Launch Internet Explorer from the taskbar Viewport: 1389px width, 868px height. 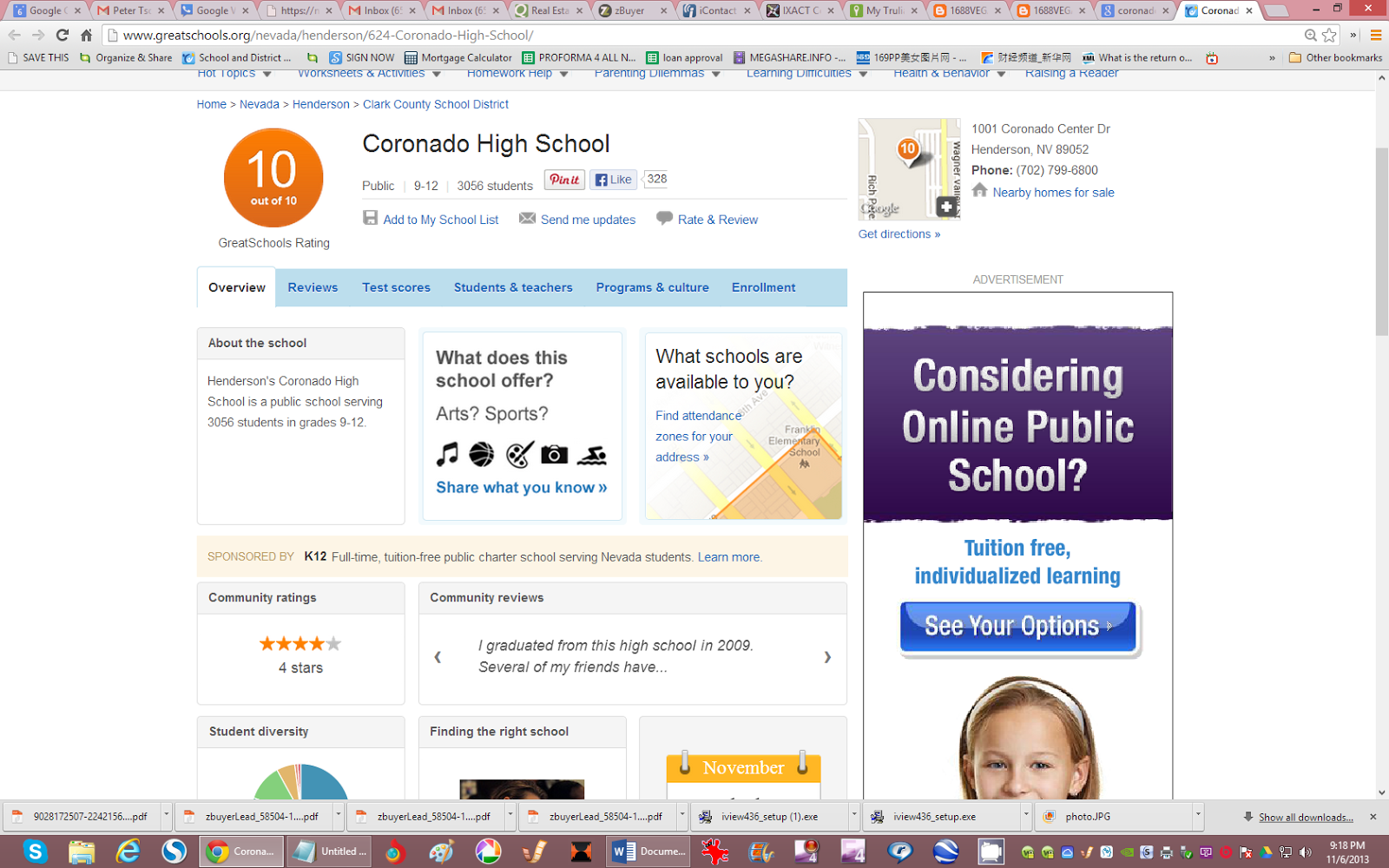128,852
